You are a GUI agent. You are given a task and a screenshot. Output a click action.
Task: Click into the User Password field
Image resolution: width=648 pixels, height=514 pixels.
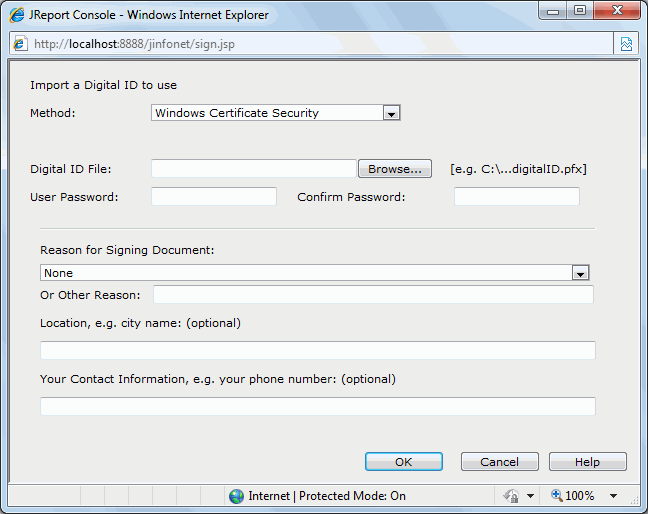click(x=214, y=197)
